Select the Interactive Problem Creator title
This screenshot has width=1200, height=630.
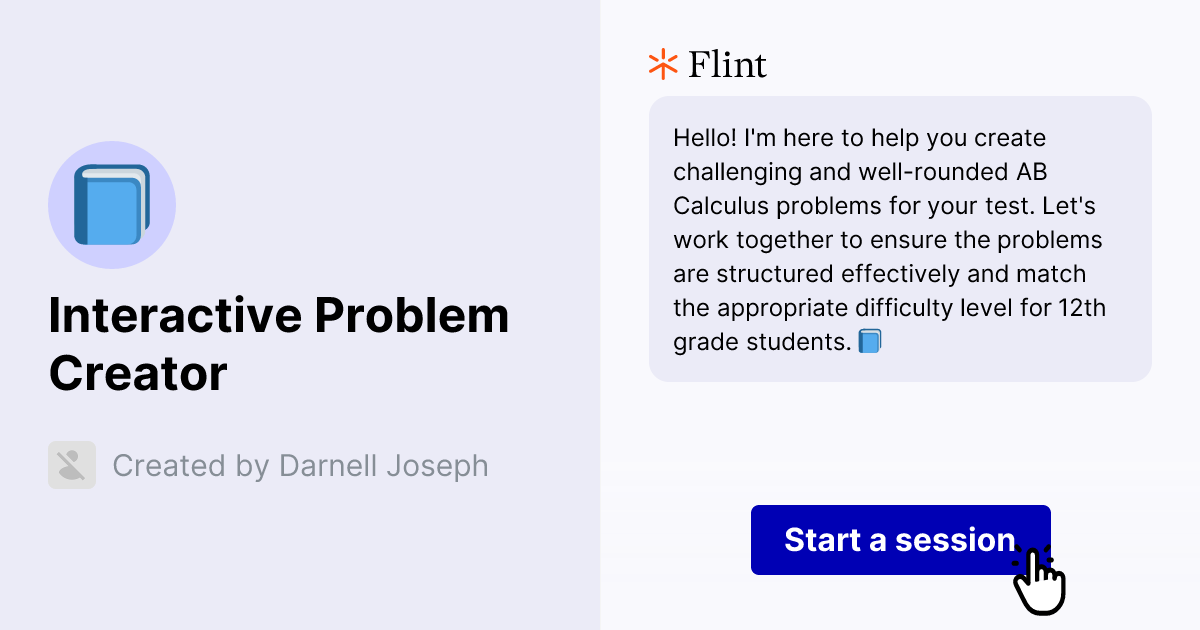click(x=280, y=345)
